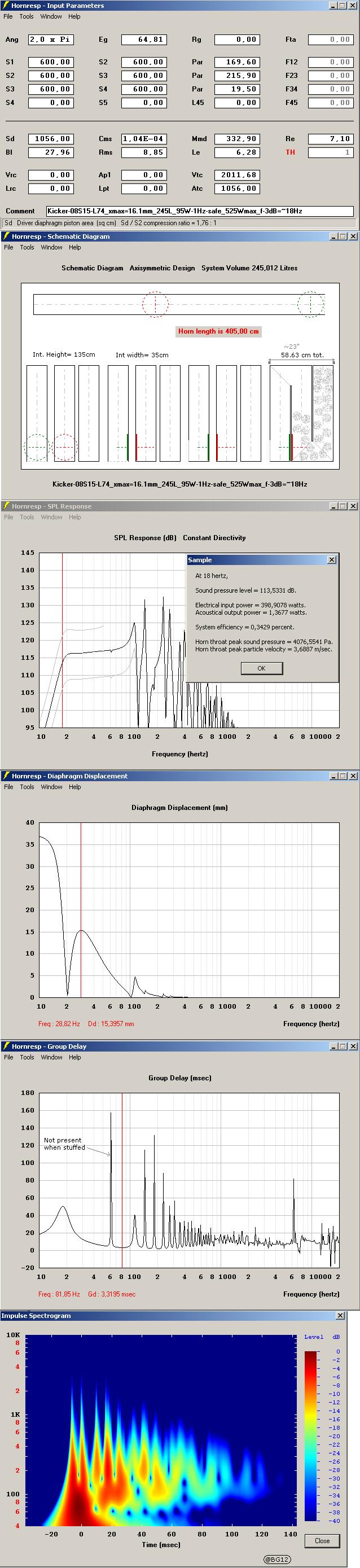
Task: Click the Ap1 value field
Action: (143, 175)
